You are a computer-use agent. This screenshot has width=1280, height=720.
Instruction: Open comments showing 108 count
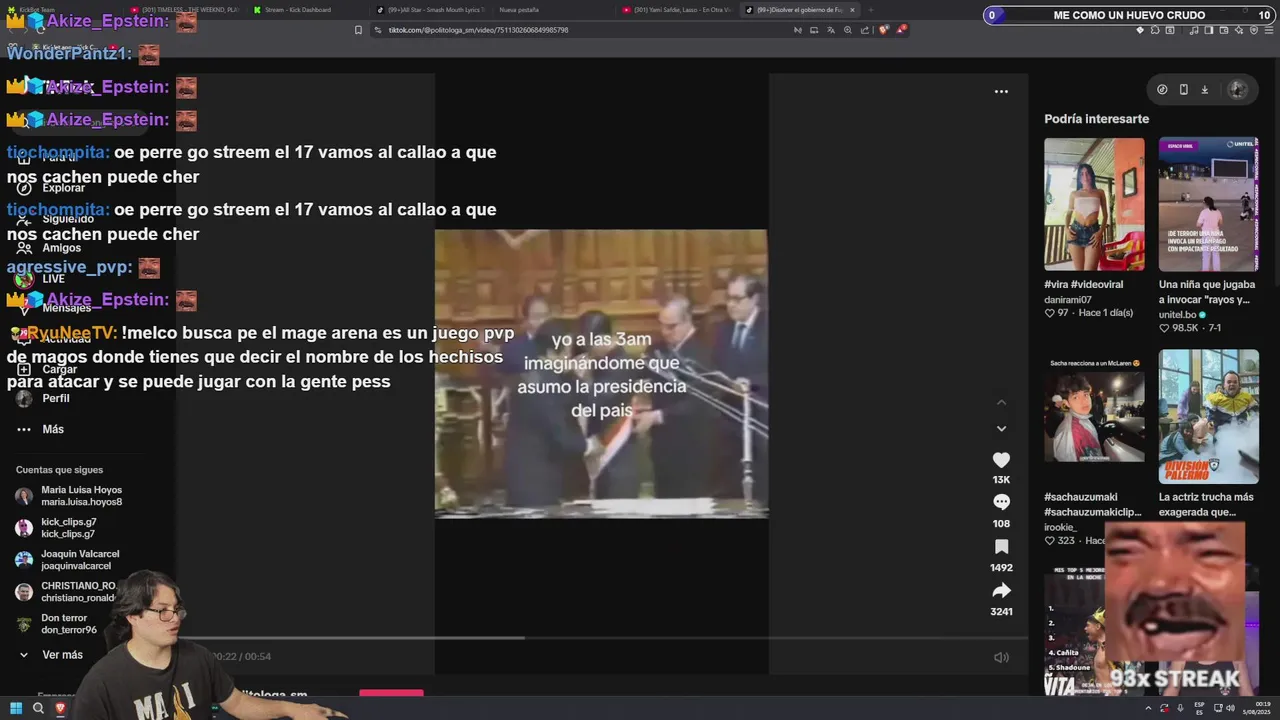coord(1001,502)
